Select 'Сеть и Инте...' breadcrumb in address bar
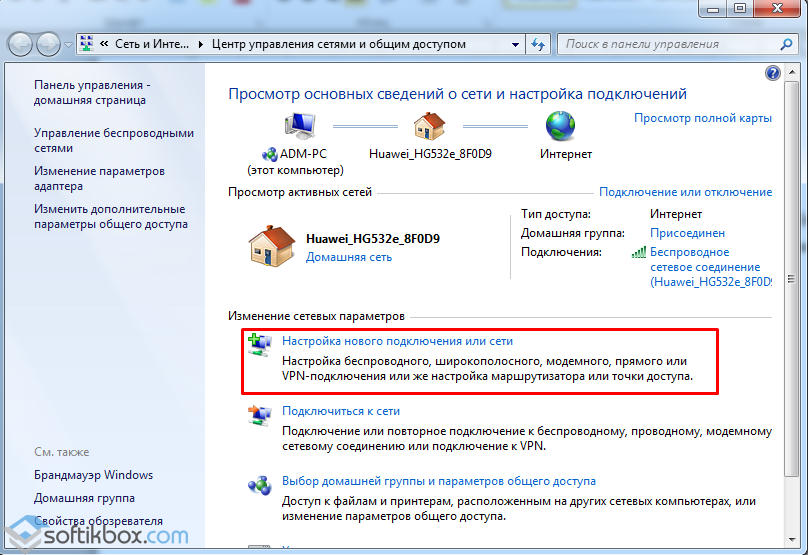 click(152, 44)
